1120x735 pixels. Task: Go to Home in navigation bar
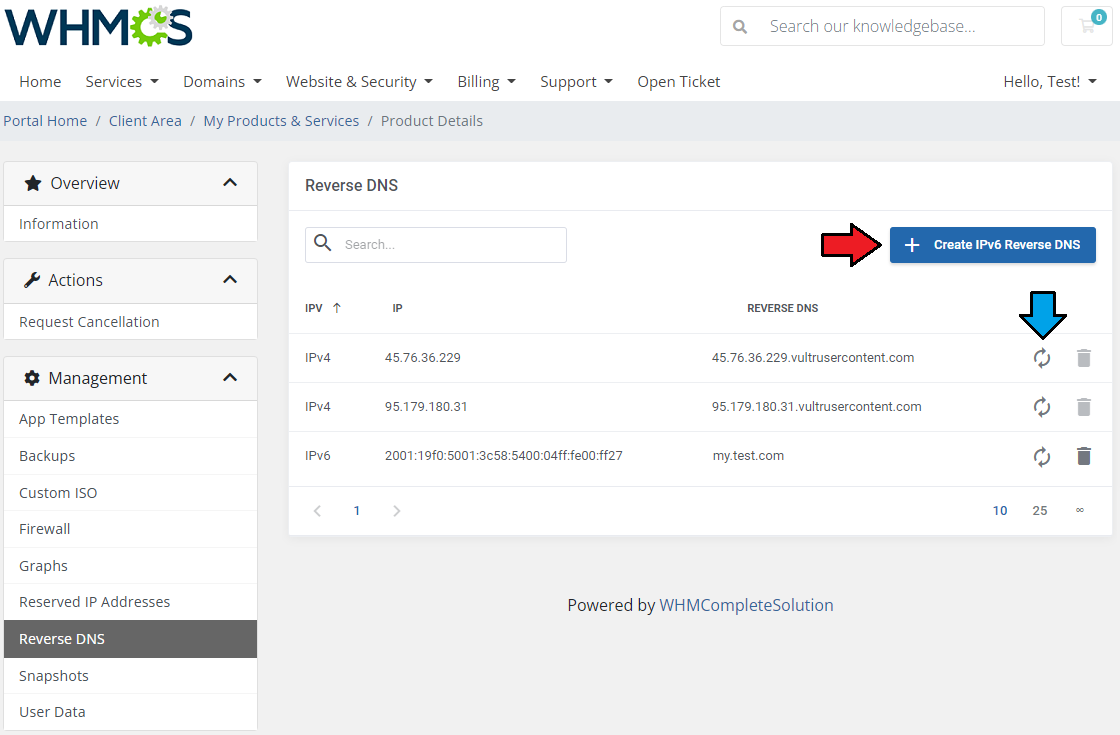tap(40, 82)
